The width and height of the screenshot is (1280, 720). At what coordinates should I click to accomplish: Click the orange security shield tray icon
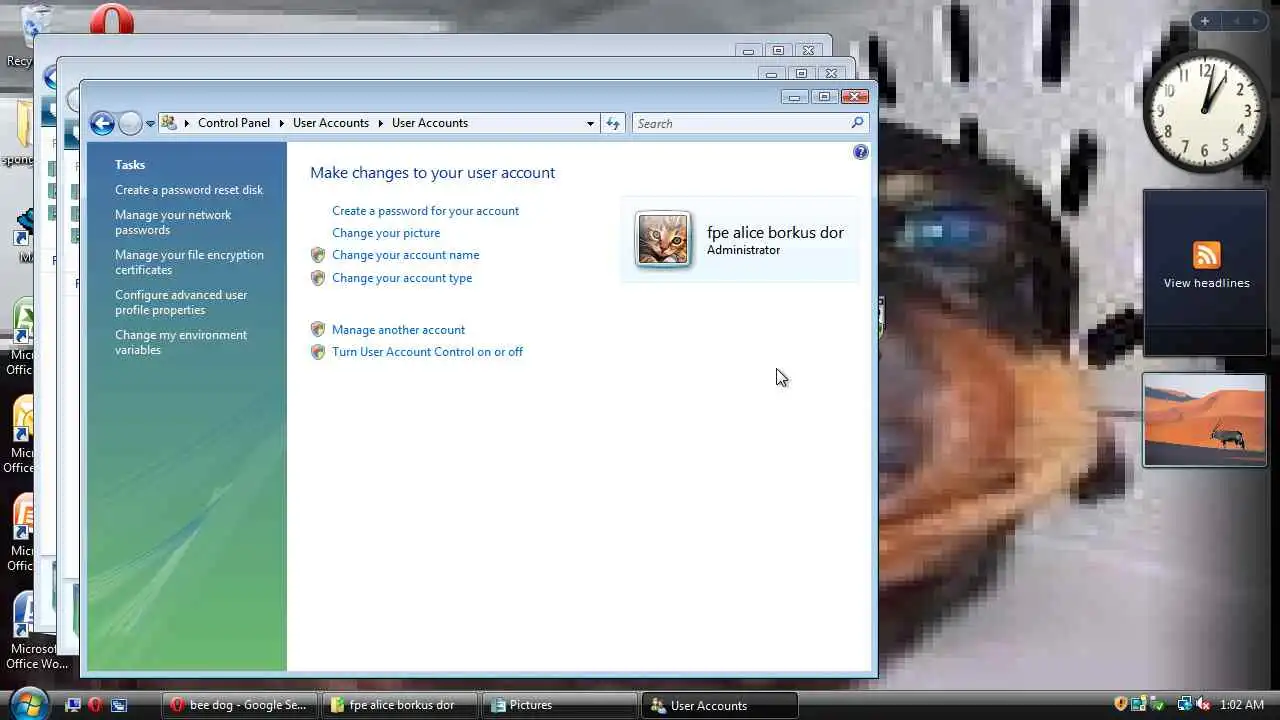point(1121,704)
